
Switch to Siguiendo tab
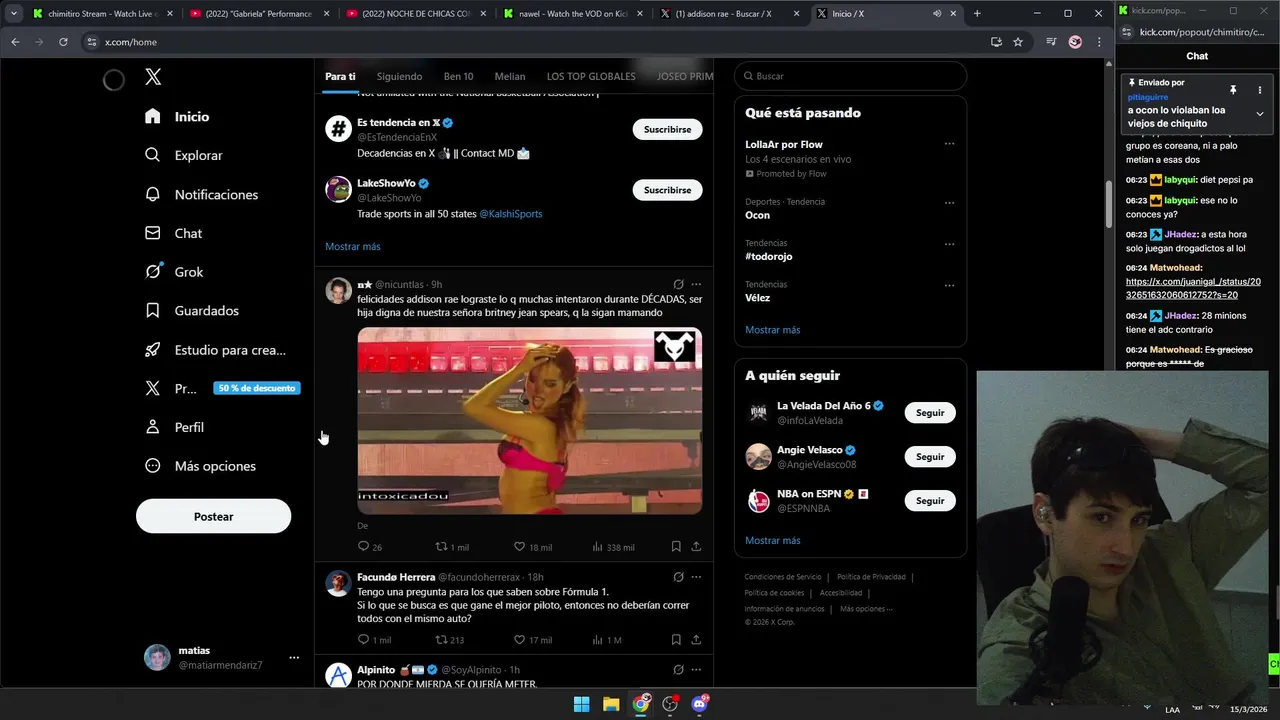pos(399,76)
